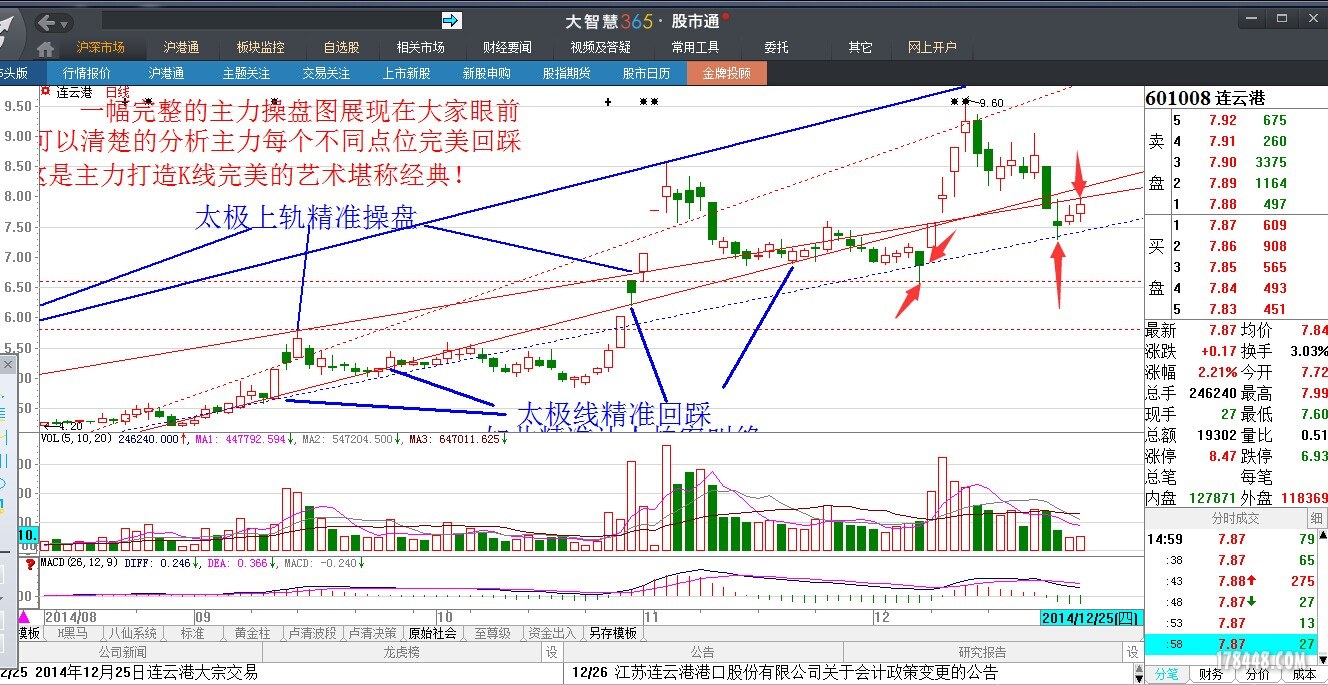Click the VOL(5,10,20) indicator label
1328x685 pixels.
coord(76,439)
